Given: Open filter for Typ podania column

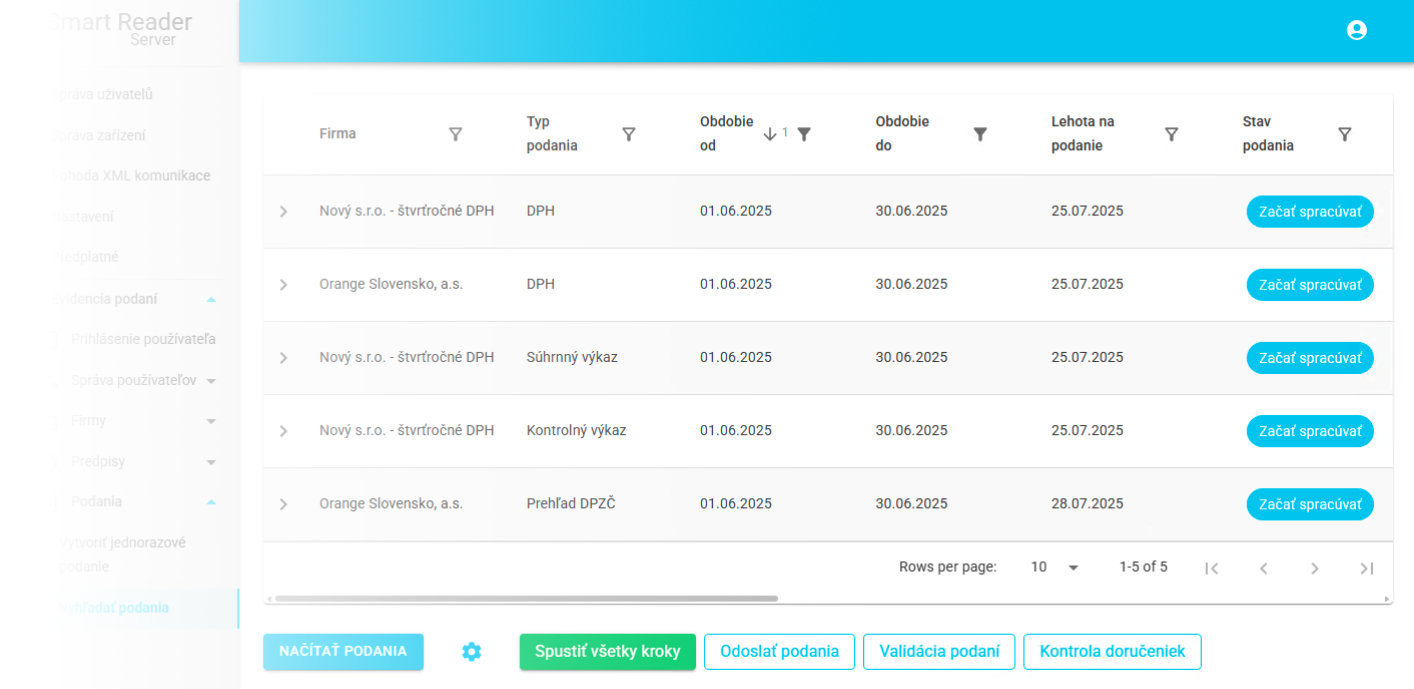Looking at the screenshot, I should [628, 134].
